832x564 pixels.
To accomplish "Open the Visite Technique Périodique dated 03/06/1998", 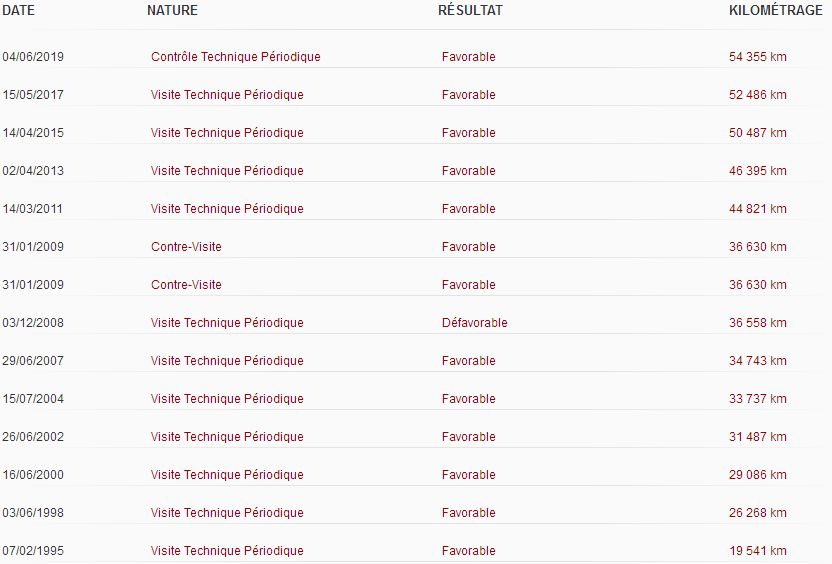I will [227, 513].
